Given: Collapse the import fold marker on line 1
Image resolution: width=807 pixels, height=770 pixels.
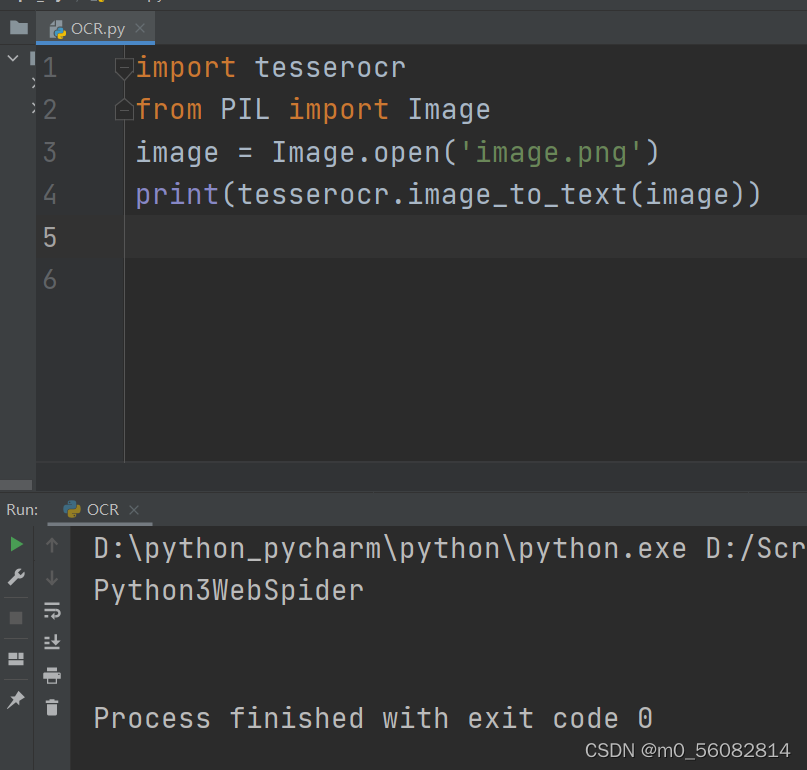Looking at the screenshot, I should point(124,69).
